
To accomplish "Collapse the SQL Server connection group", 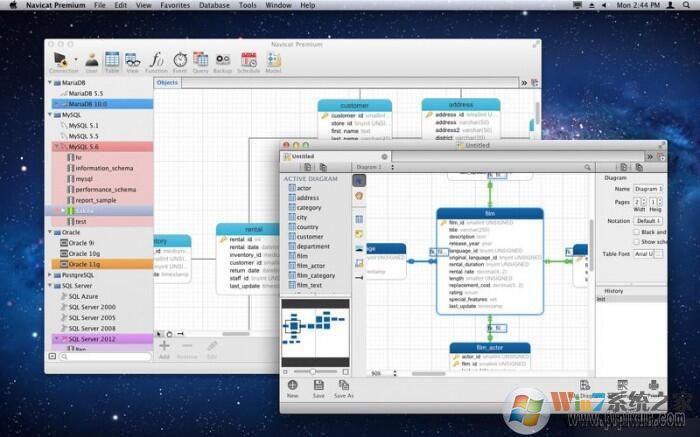I will [50, 286].
